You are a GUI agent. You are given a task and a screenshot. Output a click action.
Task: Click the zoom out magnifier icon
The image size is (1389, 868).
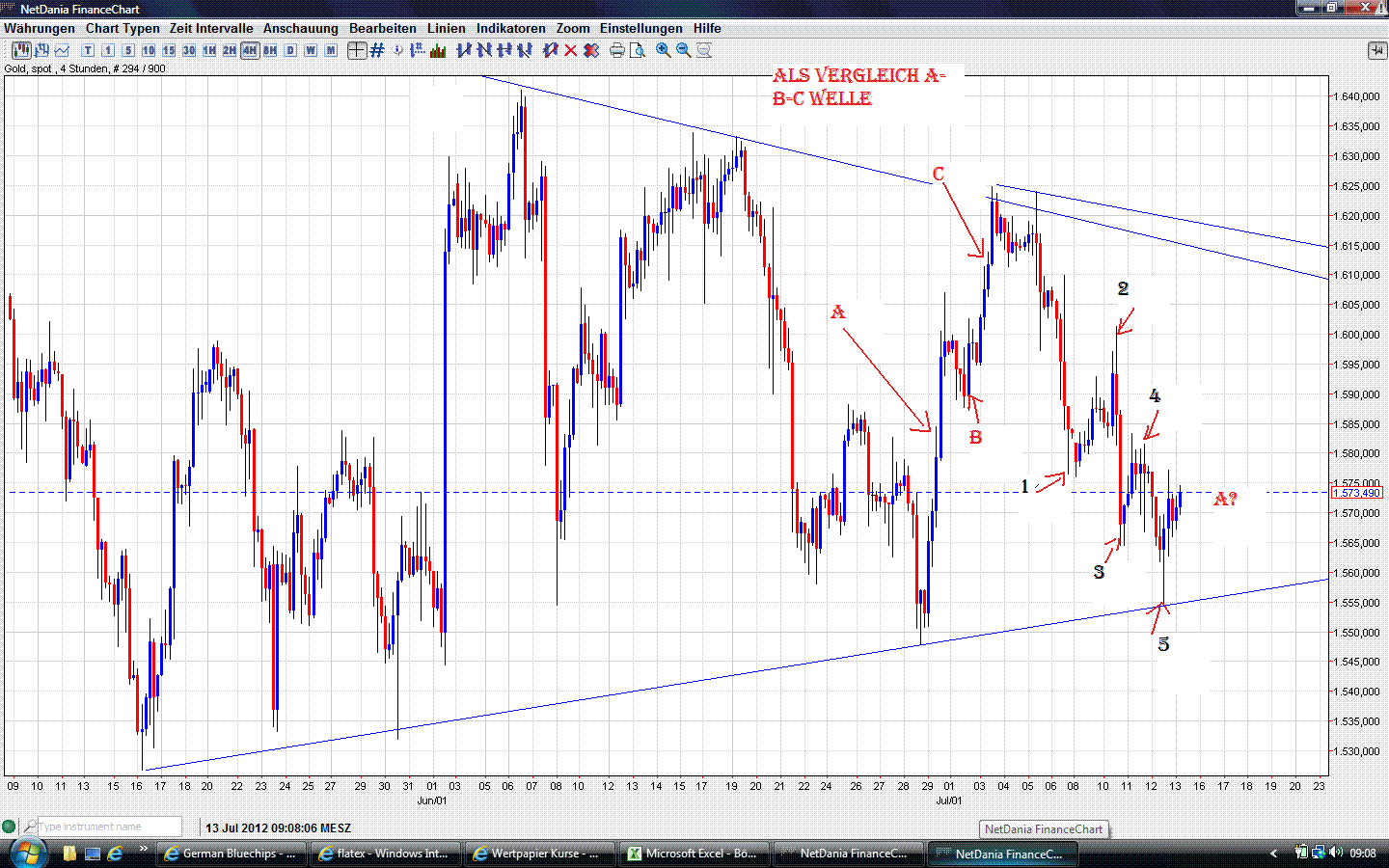tap(684, 50)
